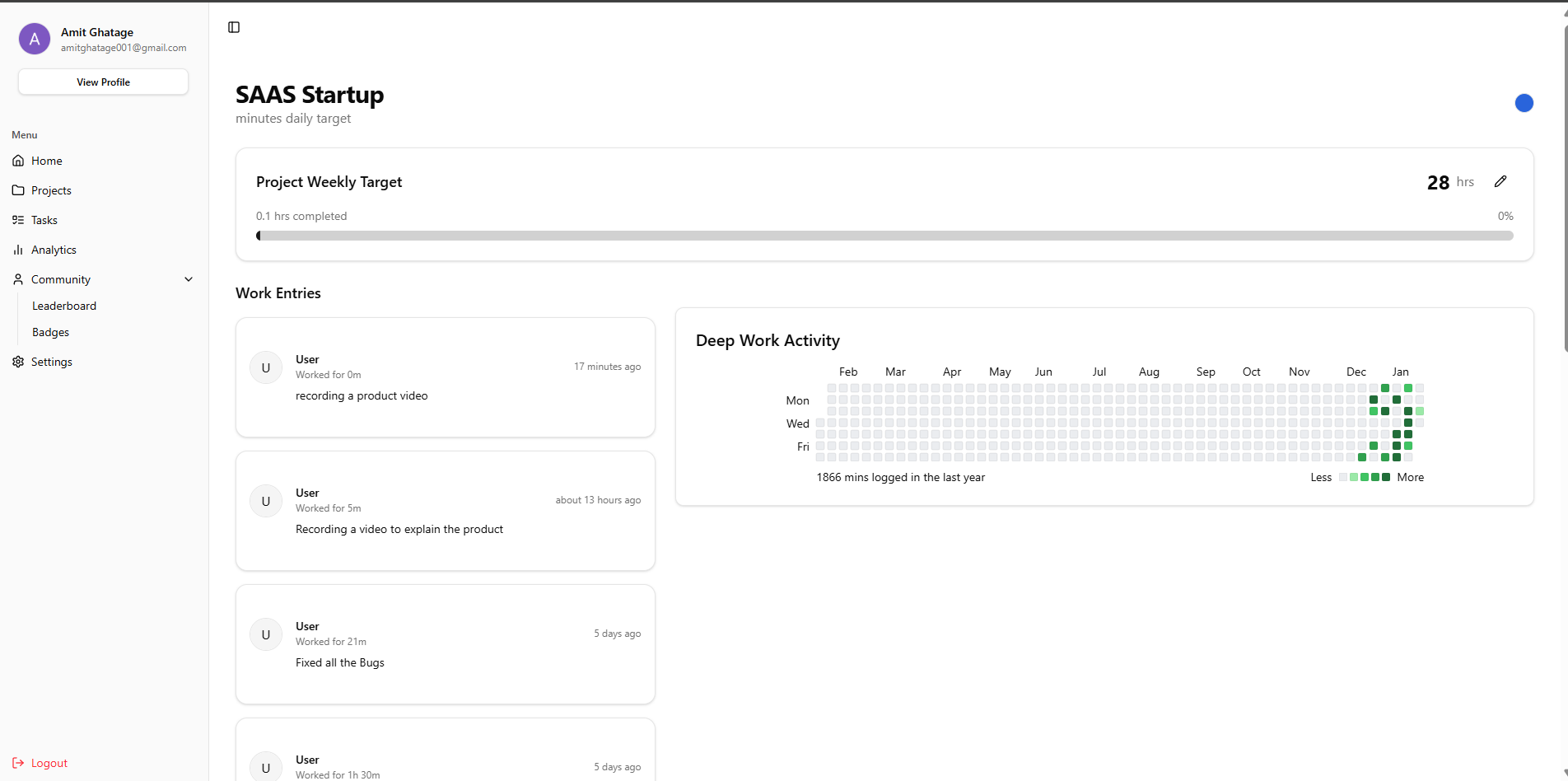Open Settings via the gear icon
Viewport: 1568px width, 781px height.
18,362
